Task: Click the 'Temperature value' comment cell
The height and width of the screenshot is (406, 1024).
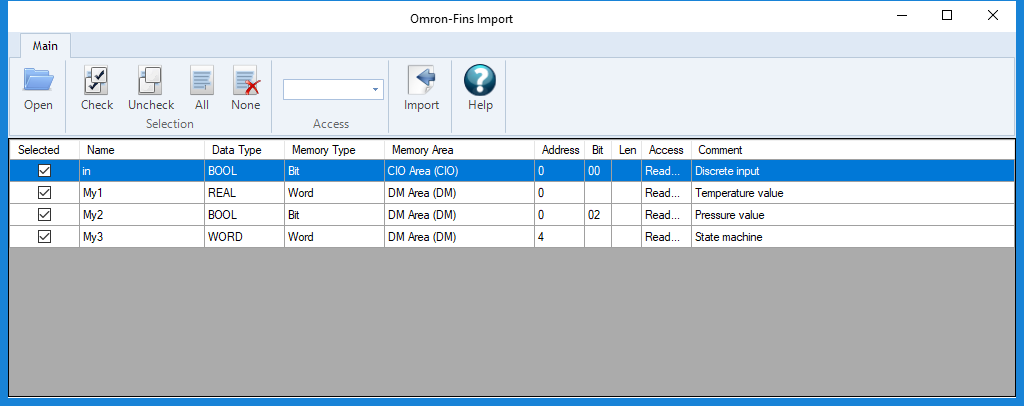Action: 853,193
